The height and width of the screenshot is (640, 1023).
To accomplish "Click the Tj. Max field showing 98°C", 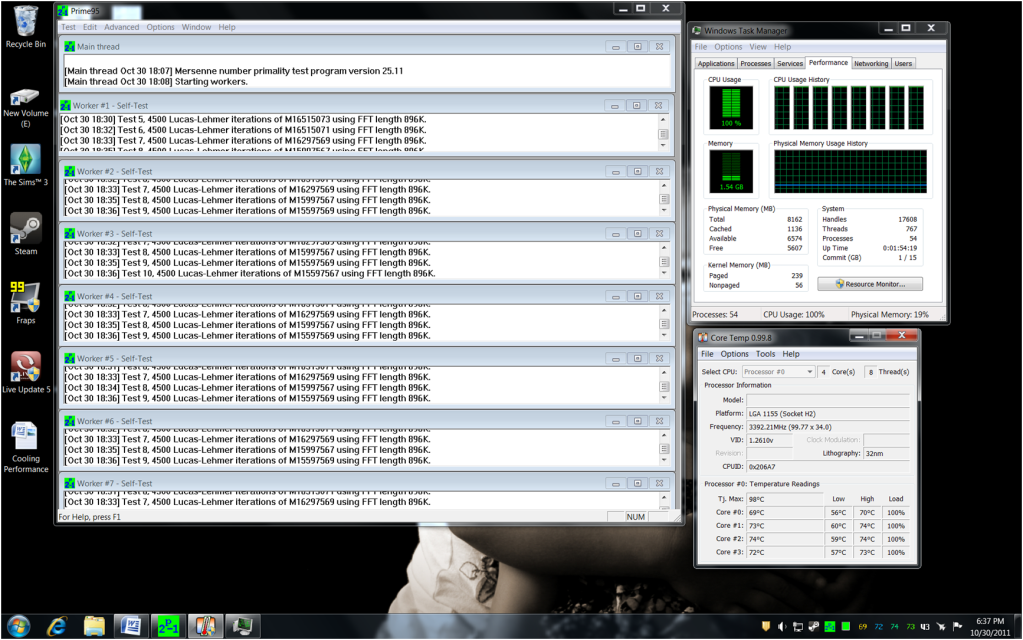I will click(x=785, y=499).
